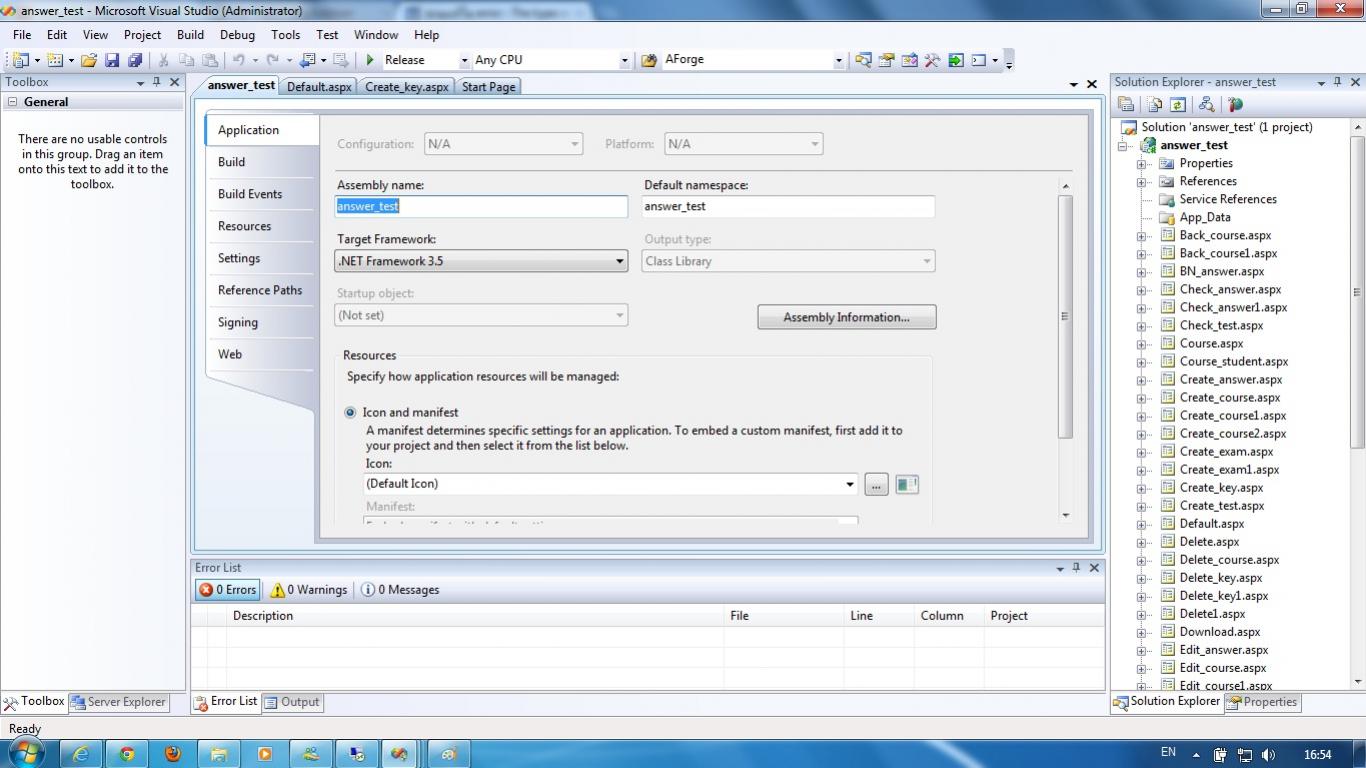Open the Firefox icon in the taskbar
Screen dimensions: 1366x768
point(172,753)
